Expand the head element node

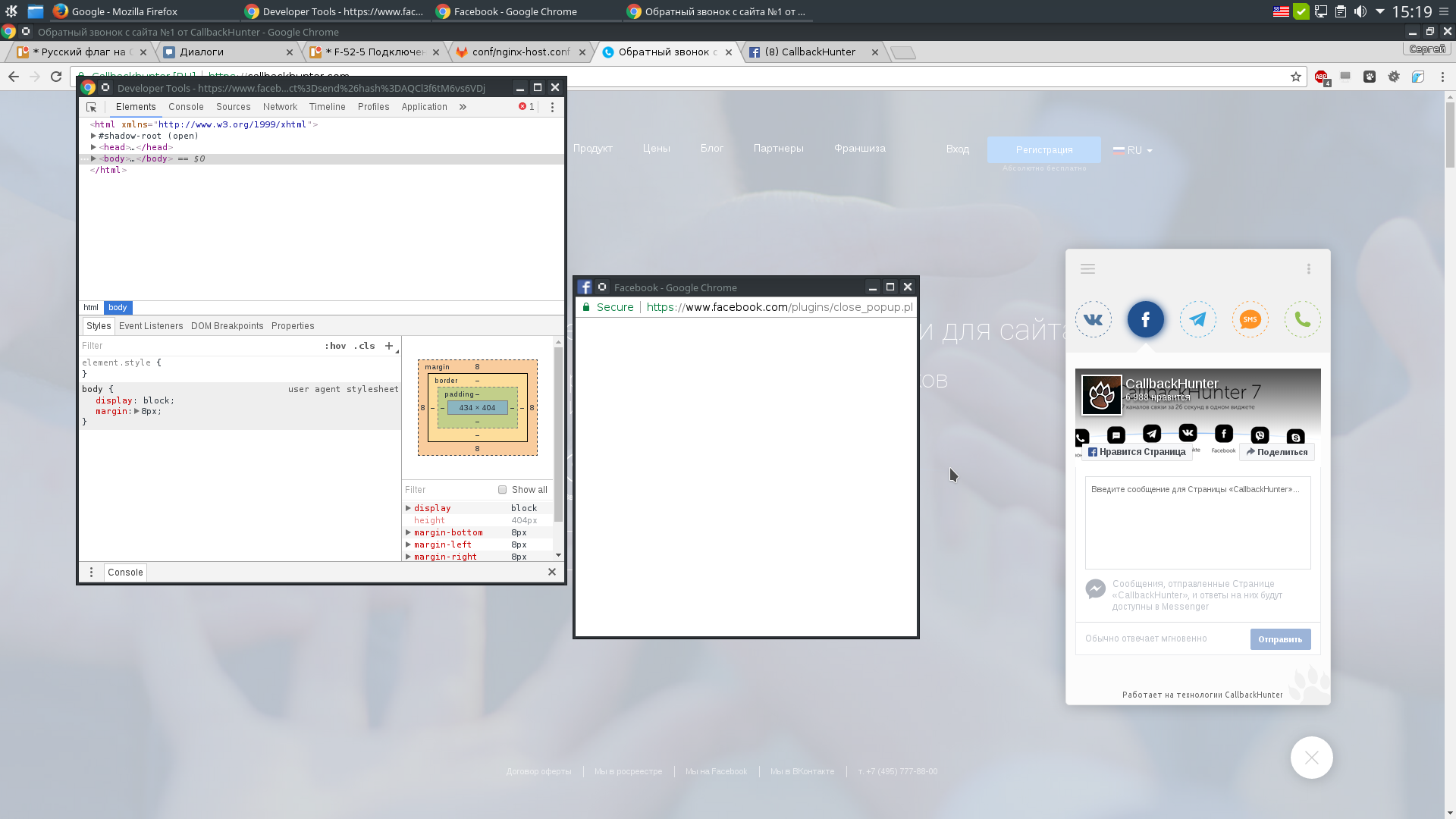coord(93,147)
